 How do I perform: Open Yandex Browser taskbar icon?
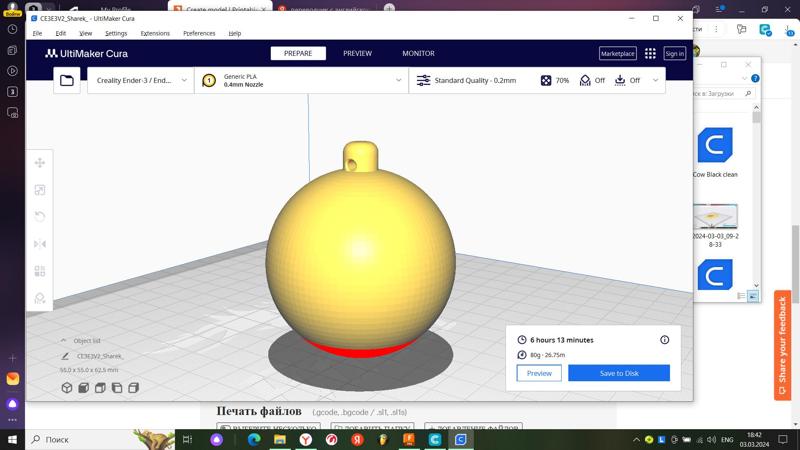(x=306, y=439)
